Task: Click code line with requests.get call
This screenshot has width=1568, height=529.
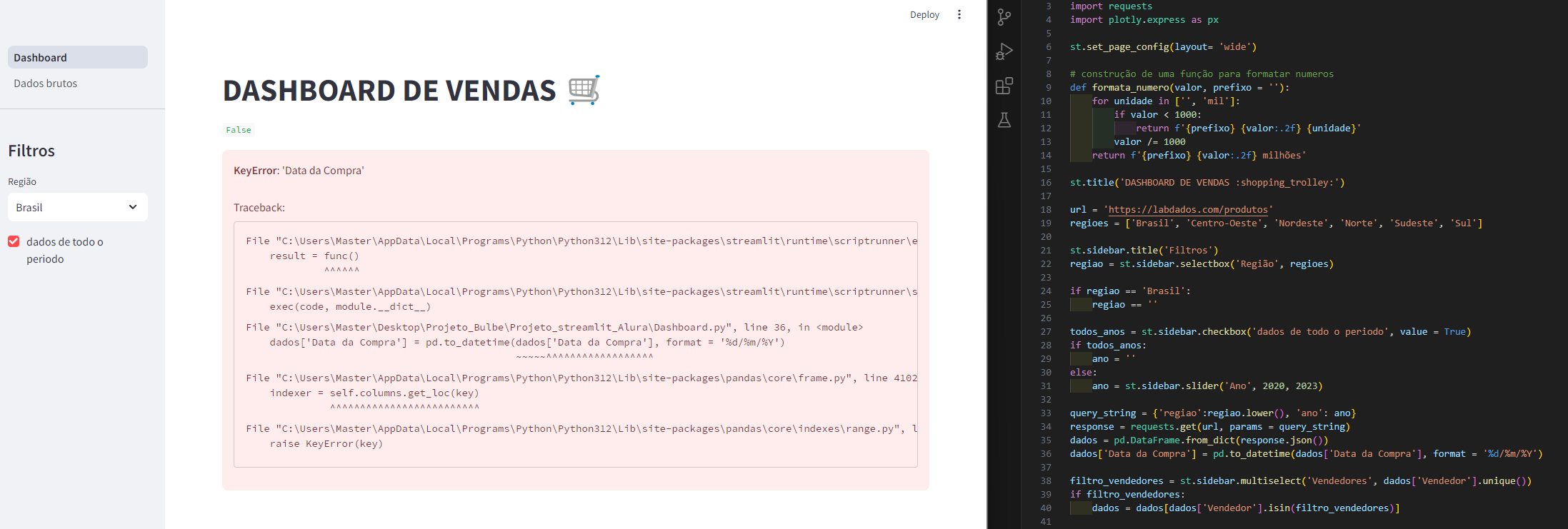Action: (1209, 426)
